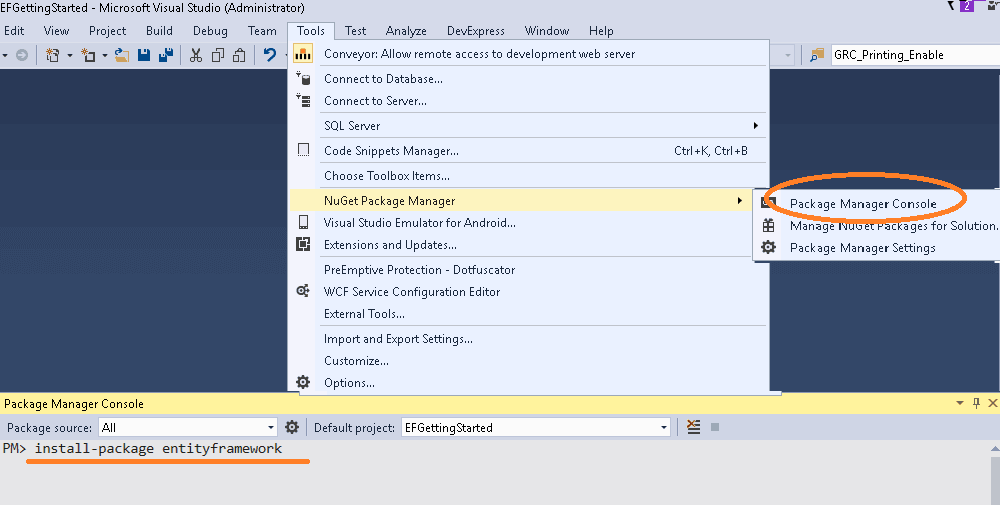Open the Tools menu
Screen dimensions: 1000x505
tap(311, 31)
